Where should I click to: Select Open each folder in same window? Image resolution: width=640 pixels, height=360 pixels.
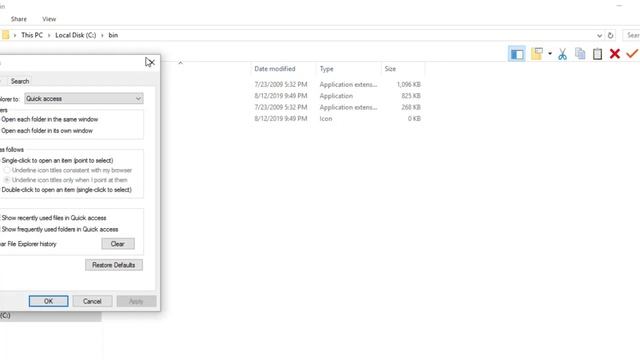pyautogui.click(x=49, y=119)
